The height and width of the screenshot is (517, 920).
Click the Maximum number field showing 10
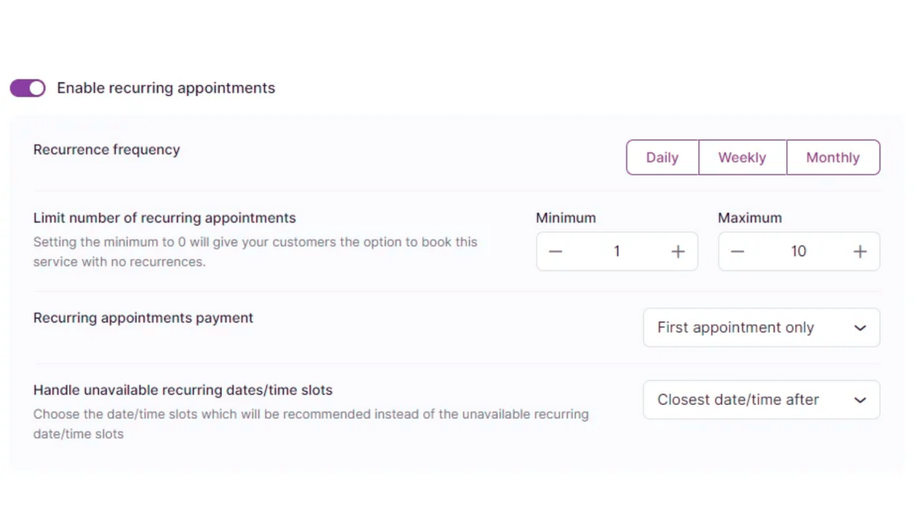(798, 252)
